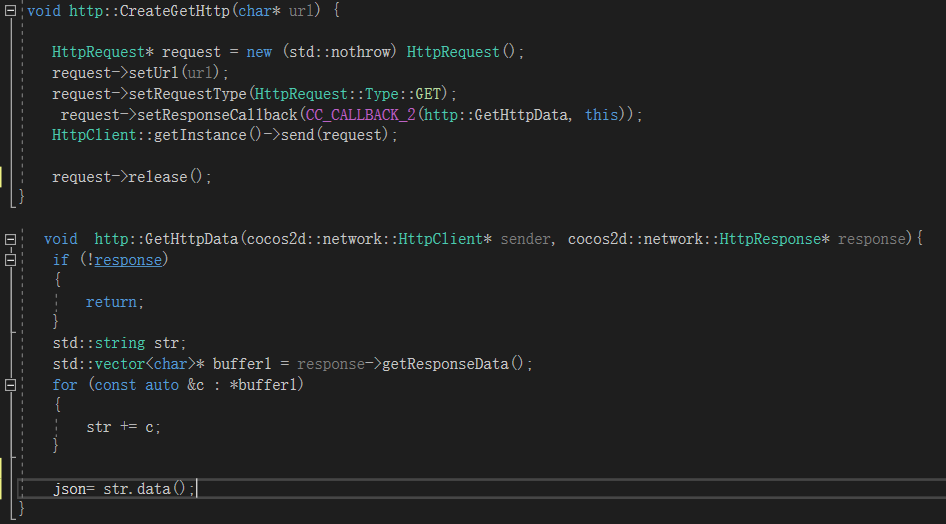
Task: Click 'HttpResponse' type in GetHttpData signature
Action: (770, 239)
